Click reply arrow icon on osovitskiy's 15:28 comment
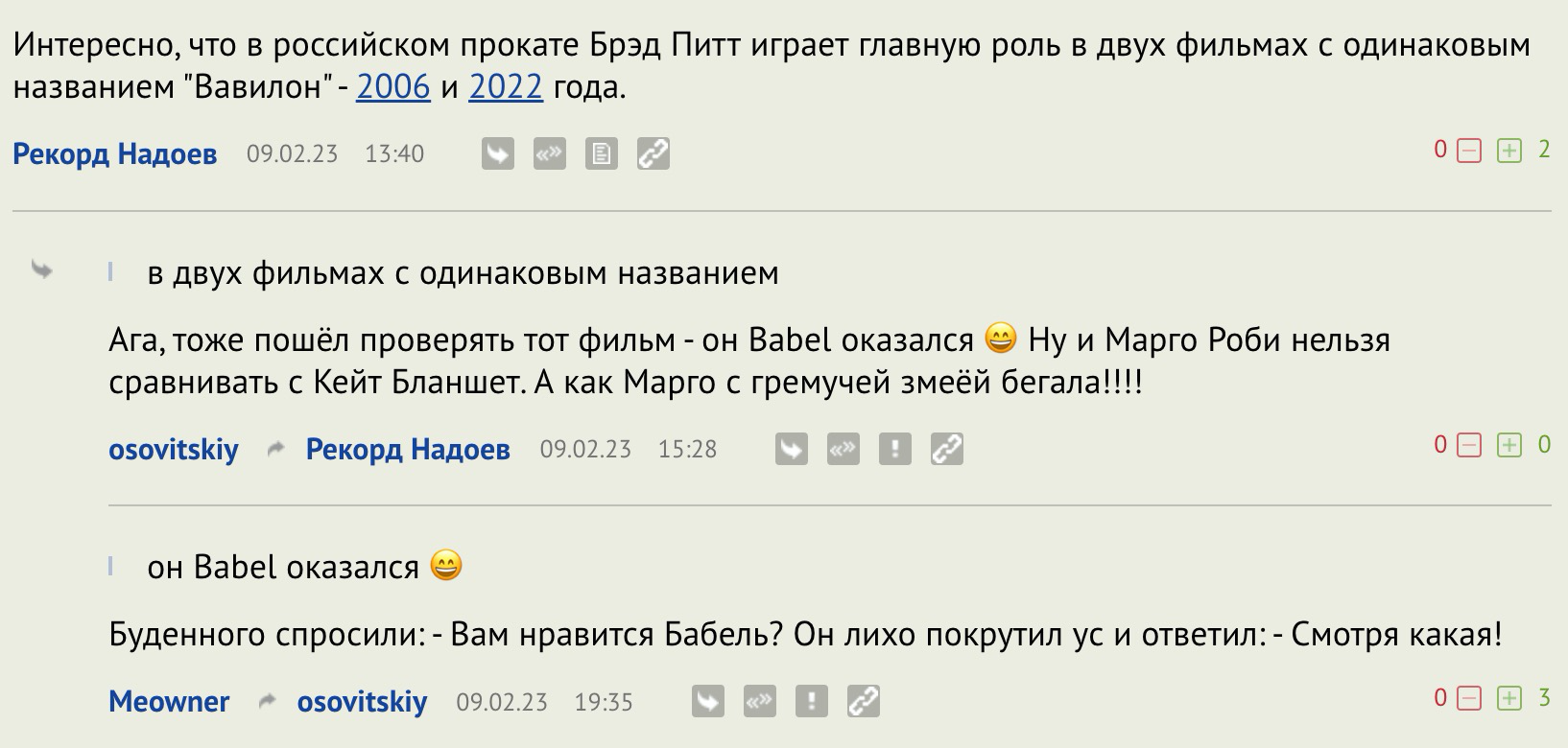The width and height of the screenshot is (1568, 748). (791, 449)
